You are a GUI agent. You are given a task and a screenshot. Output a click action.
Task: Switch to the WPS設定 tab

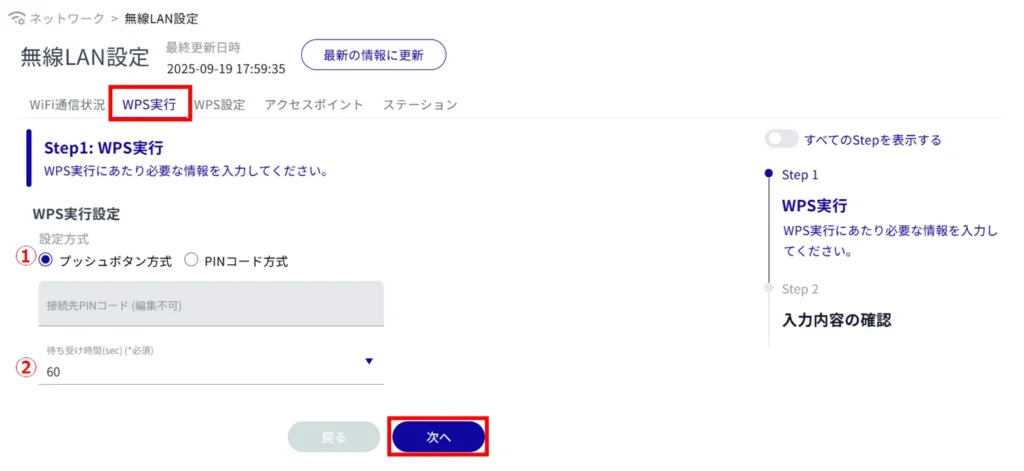[x=219, y=104]
